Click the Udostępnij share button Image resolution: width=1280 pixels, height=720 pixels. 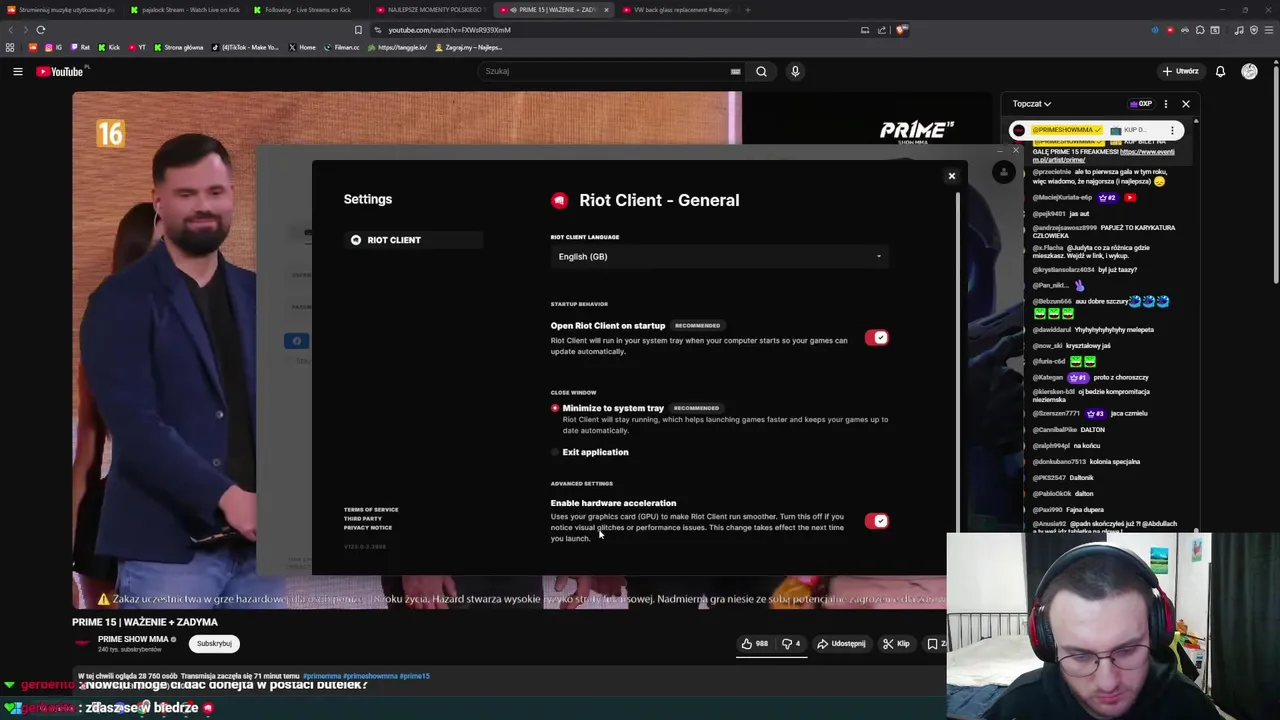(841, 644)
